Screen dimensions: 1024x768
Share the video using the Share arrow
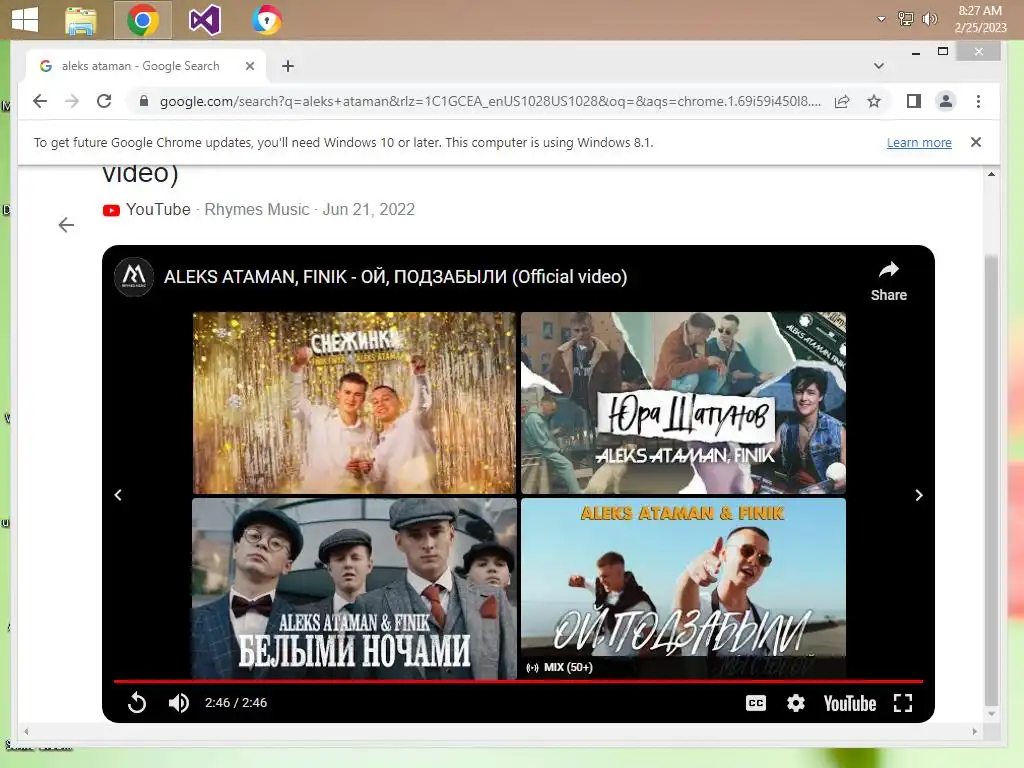click(x=888, y=281)
